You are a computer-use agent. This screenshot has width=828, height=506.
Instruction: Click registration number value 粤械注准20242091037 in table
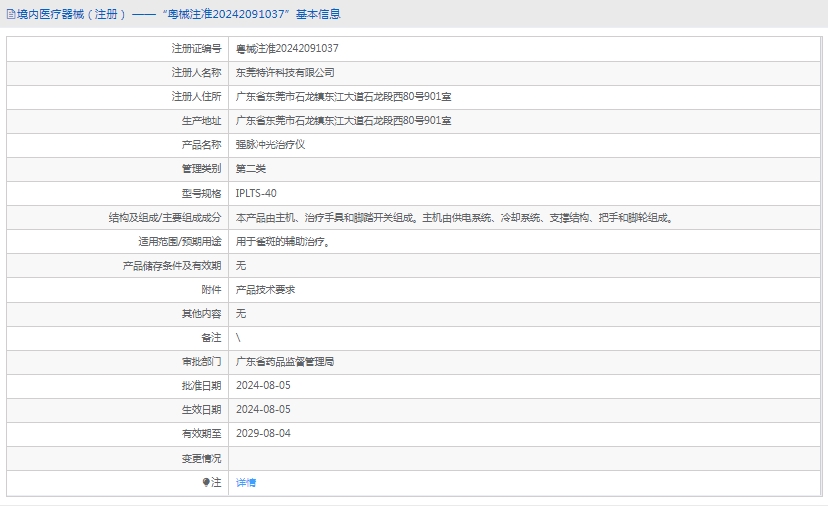(x=287, y=48)
